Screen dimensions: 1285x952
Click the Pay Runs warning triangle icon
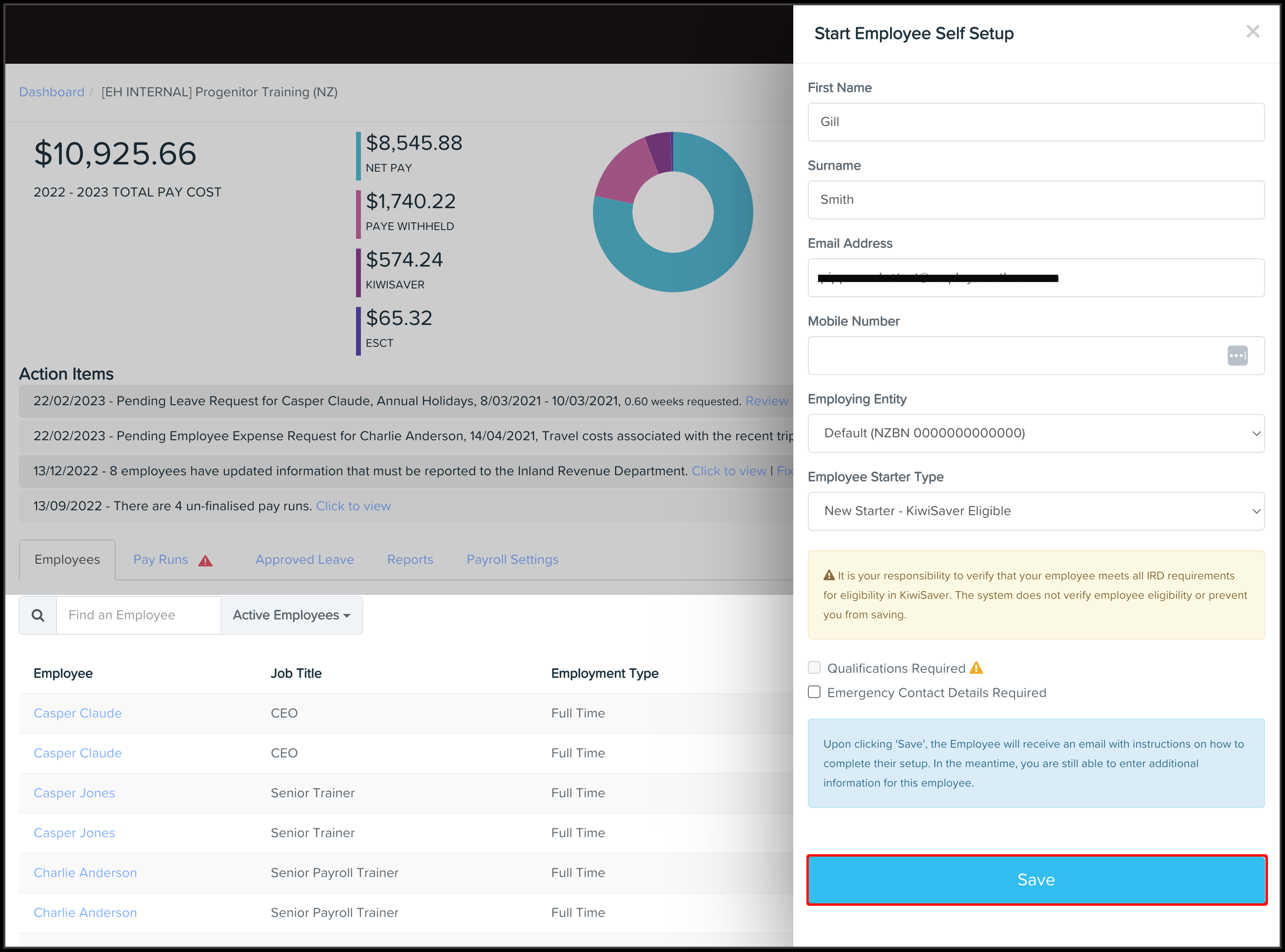pyautogui.click(x=205, y=561)
